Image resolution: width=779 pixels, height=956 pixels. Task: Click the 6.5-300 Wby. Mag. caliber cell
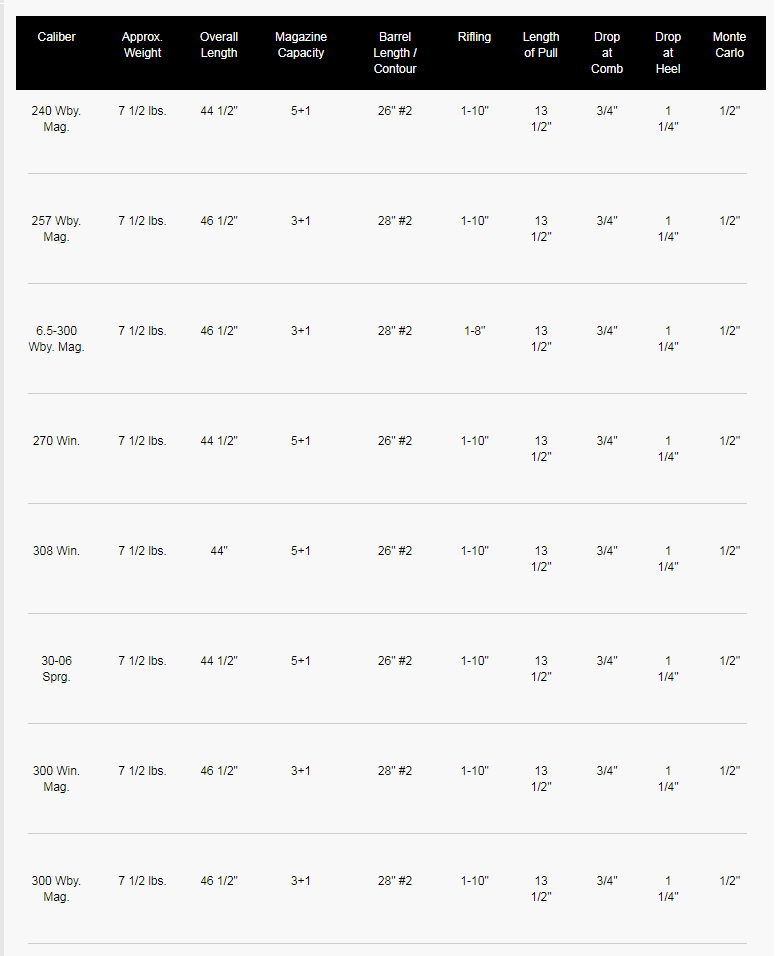(x=56, y=338)
